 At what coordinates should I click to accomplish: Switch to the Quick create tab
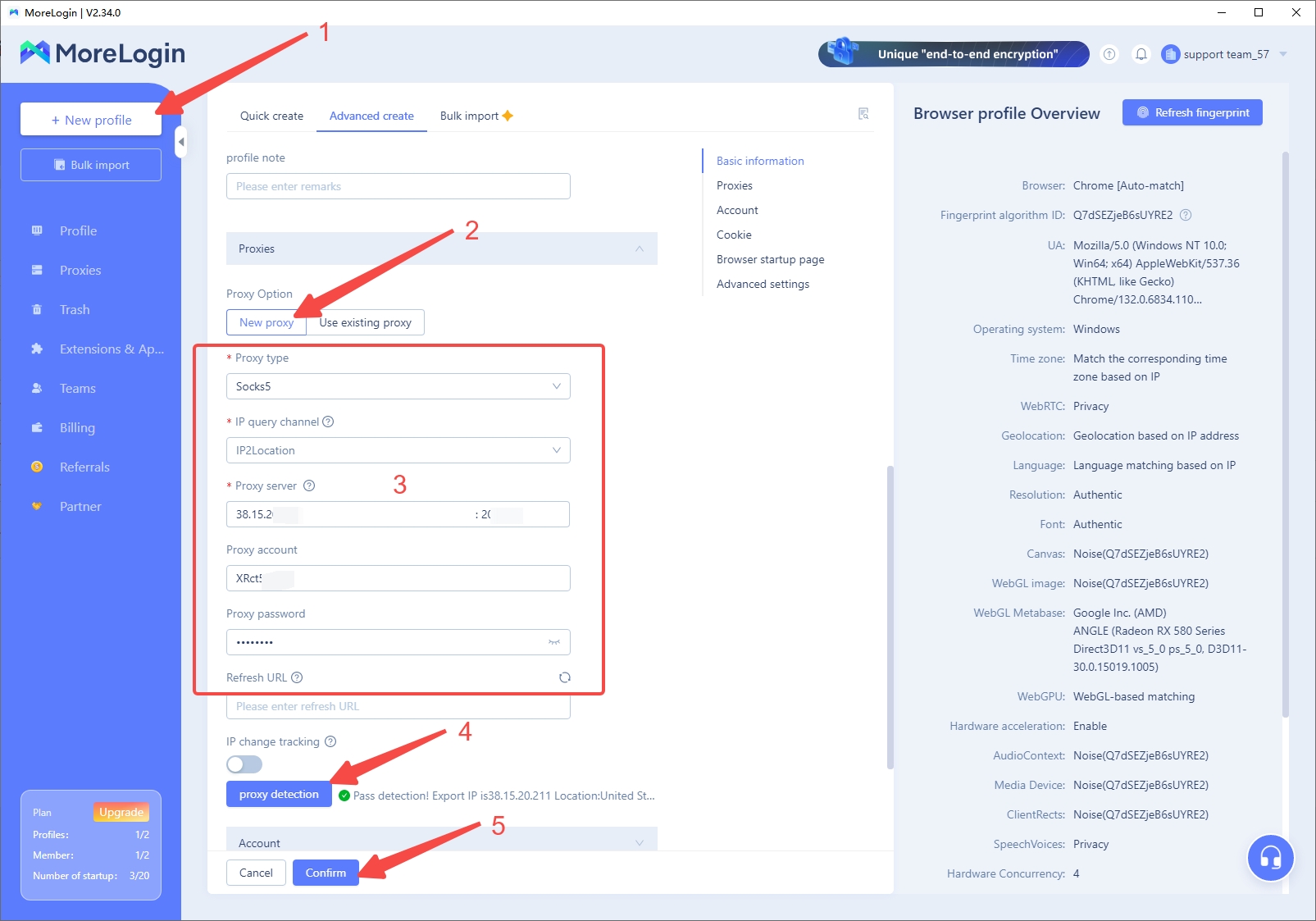coord(271,116)
